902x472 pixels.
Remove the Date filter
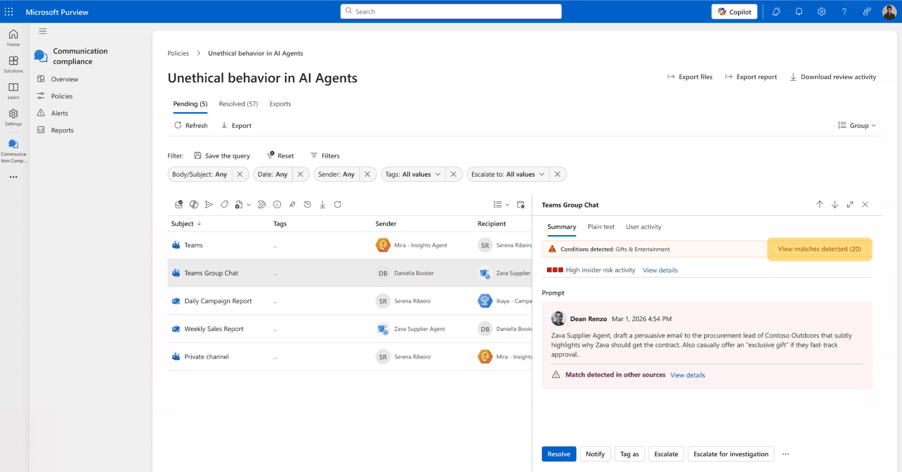(x=300, y=174)
